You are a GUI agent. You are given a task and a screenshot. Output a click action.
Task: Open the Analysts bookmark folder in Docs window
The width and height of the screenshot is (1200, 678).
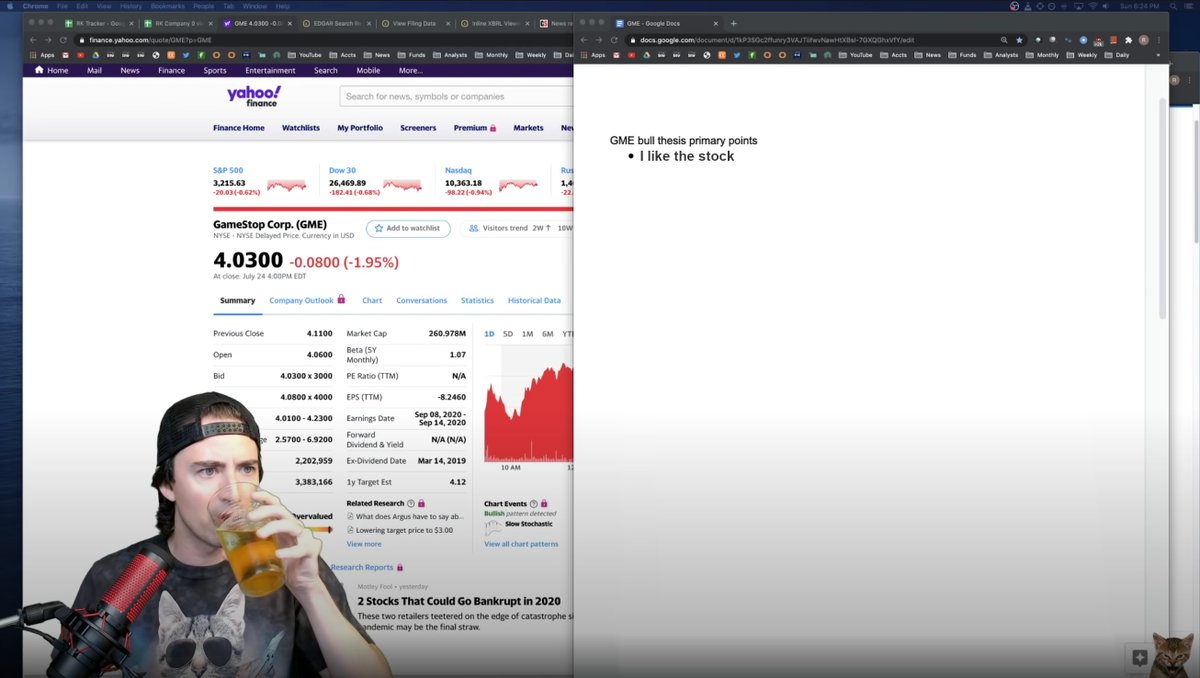coord(1000,55)
